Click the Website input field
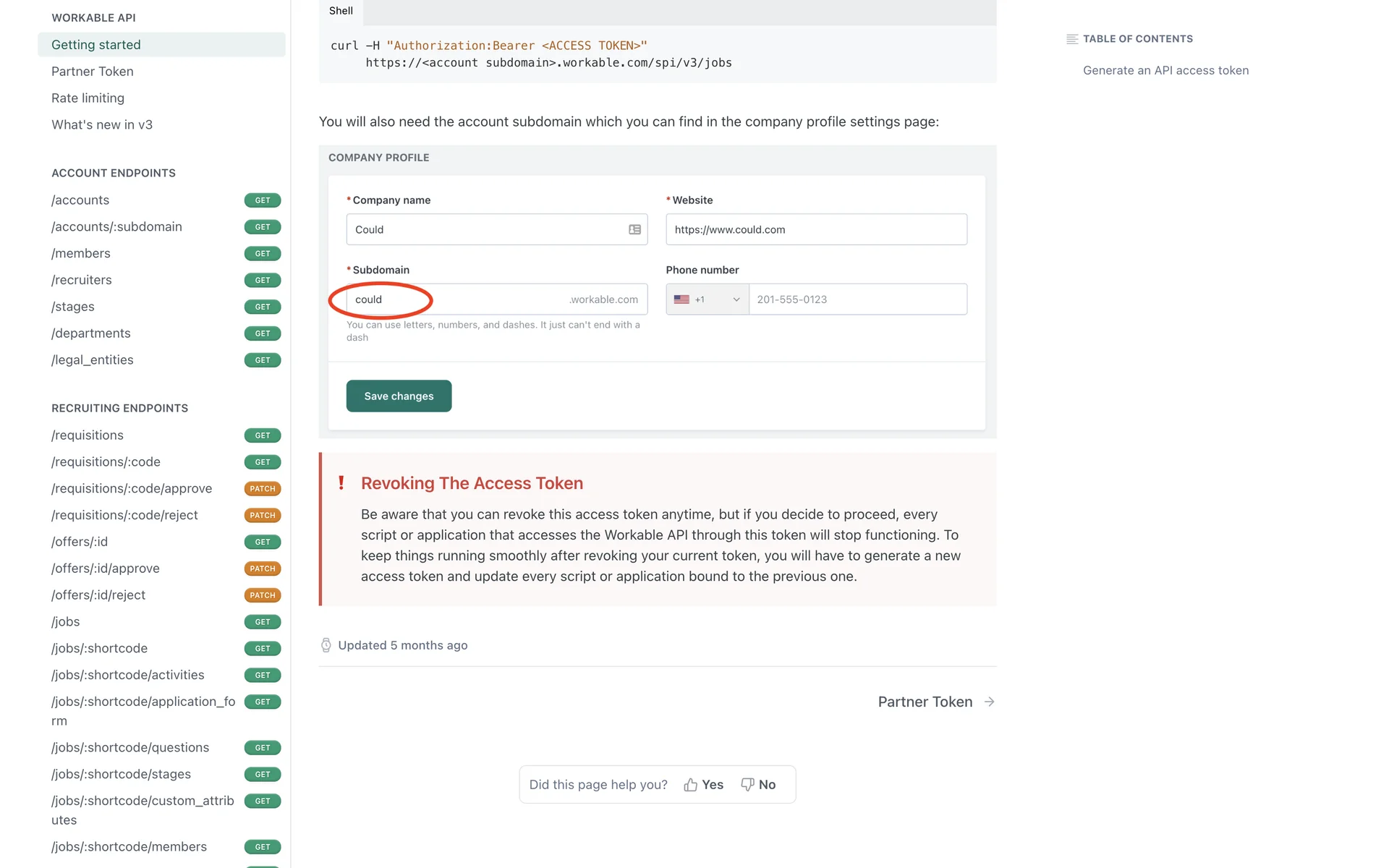Viewport: 1389px width, 868px height. point(816,229)
